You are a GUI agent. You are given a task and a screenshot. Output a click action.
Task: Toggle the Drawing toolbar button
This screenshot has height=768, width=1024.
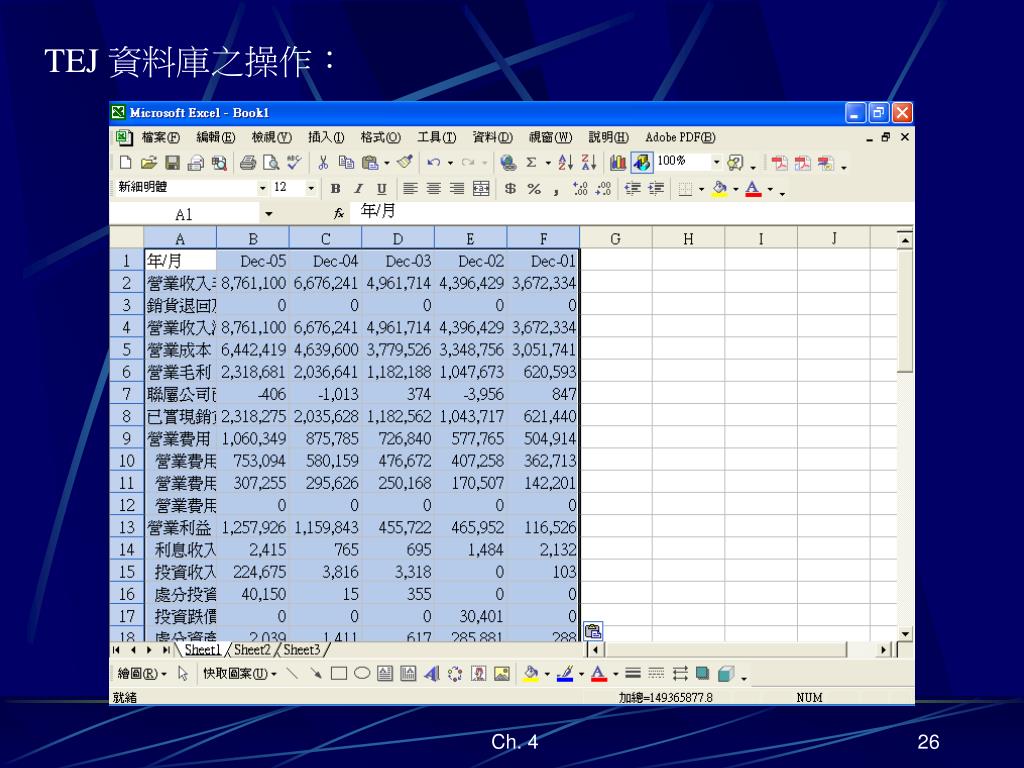pyautogui.click(x=641, y=163)
